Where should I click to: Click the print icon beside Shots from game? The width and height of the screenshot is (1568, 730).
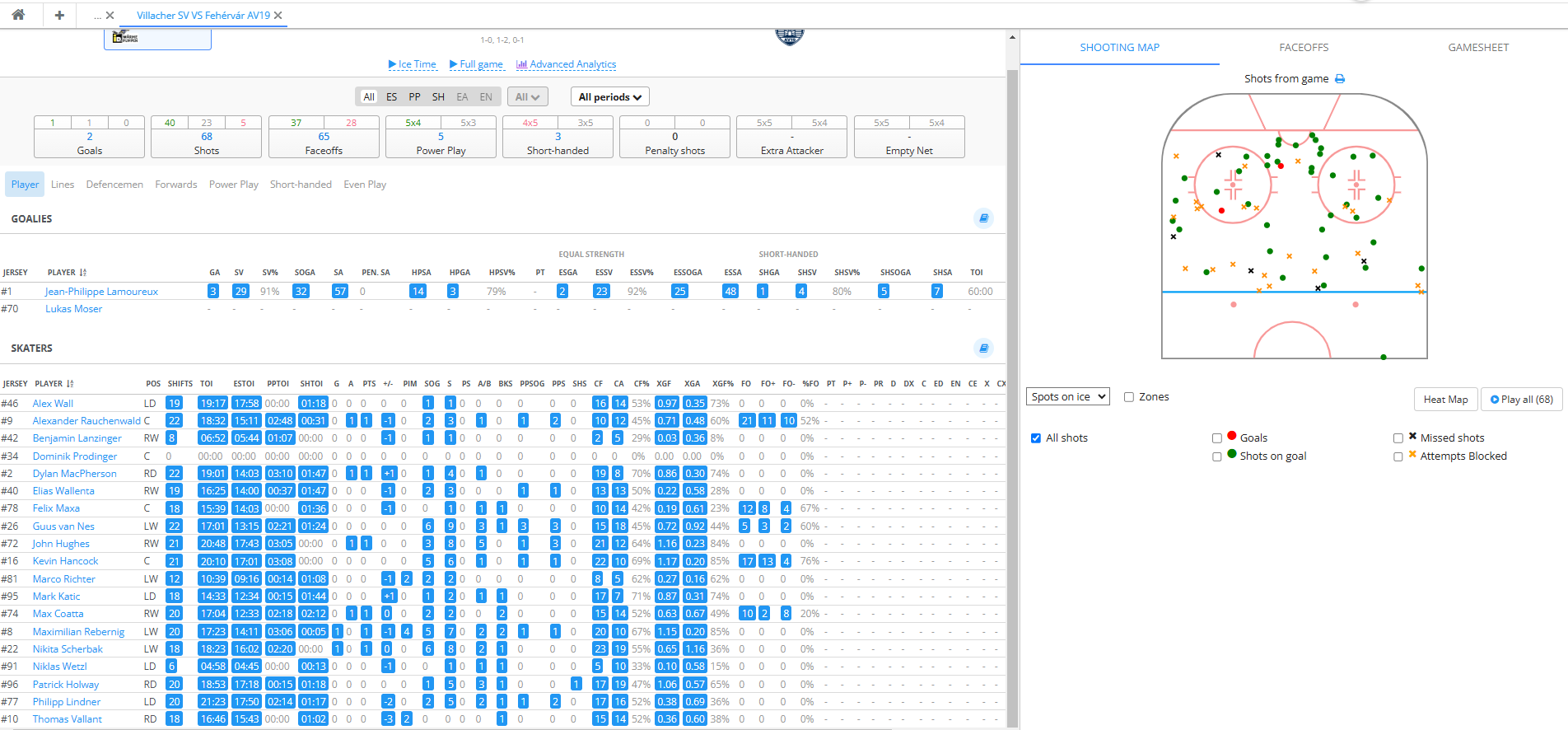click(1340, 79)
